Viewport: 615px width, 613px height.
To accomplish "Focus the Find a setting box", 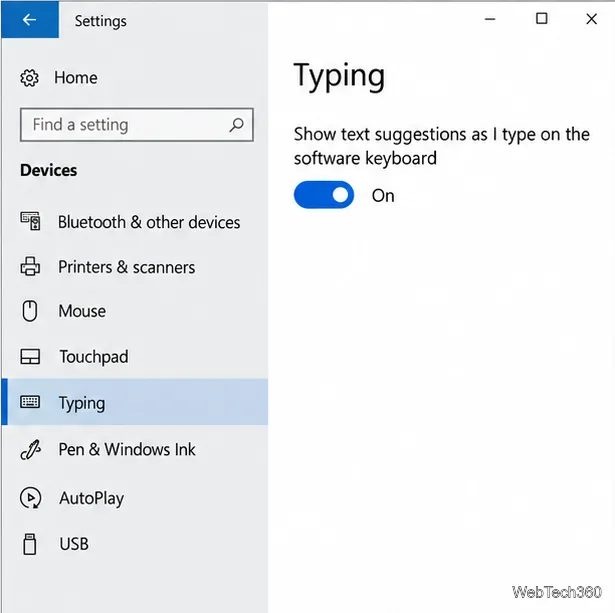I will [x=137, y=125].
